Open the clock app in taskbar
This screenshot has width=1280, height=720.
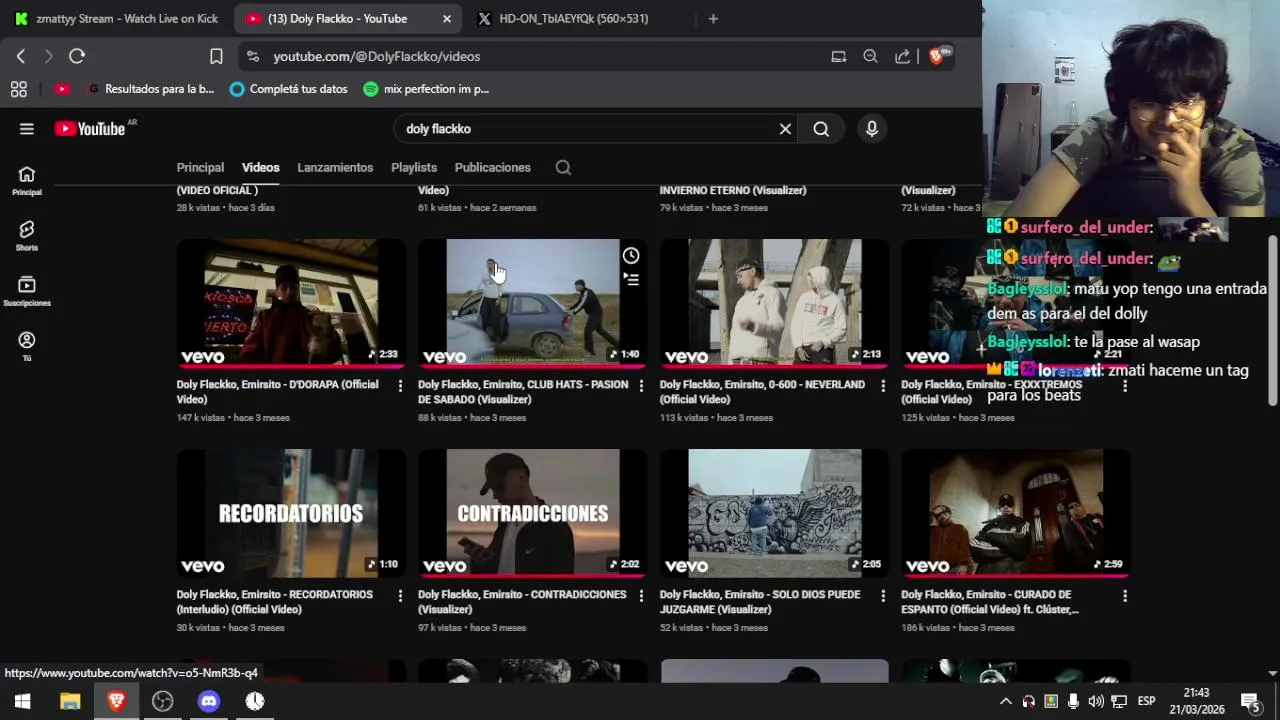(255, 701)
